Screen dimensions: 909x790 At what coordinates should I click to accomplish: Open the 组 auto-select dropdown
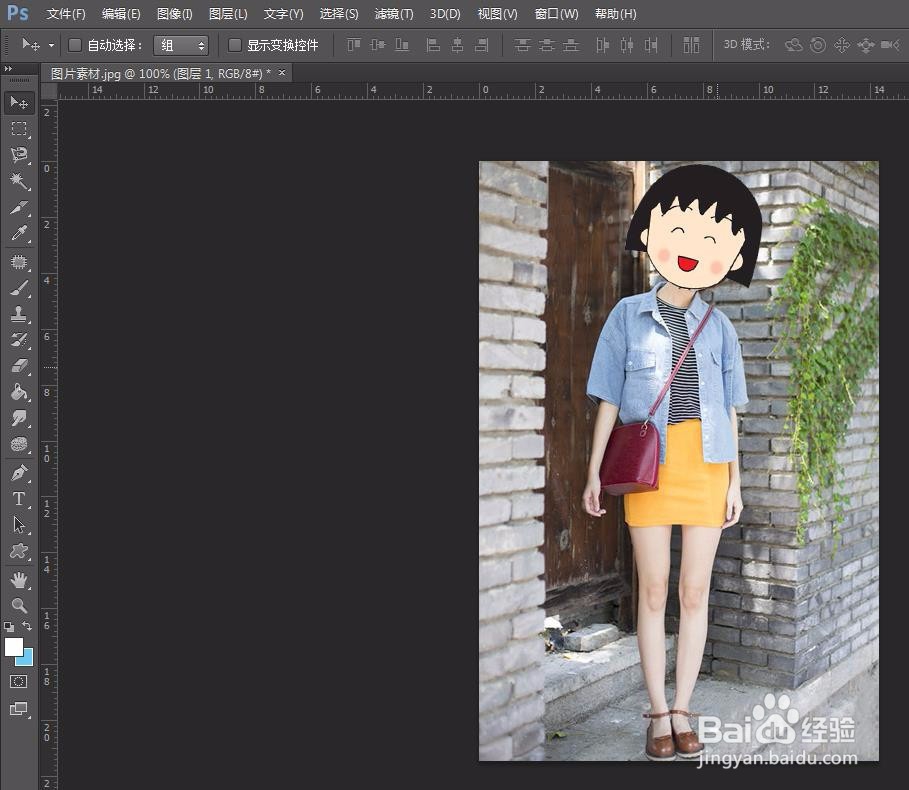coord(181,45)
